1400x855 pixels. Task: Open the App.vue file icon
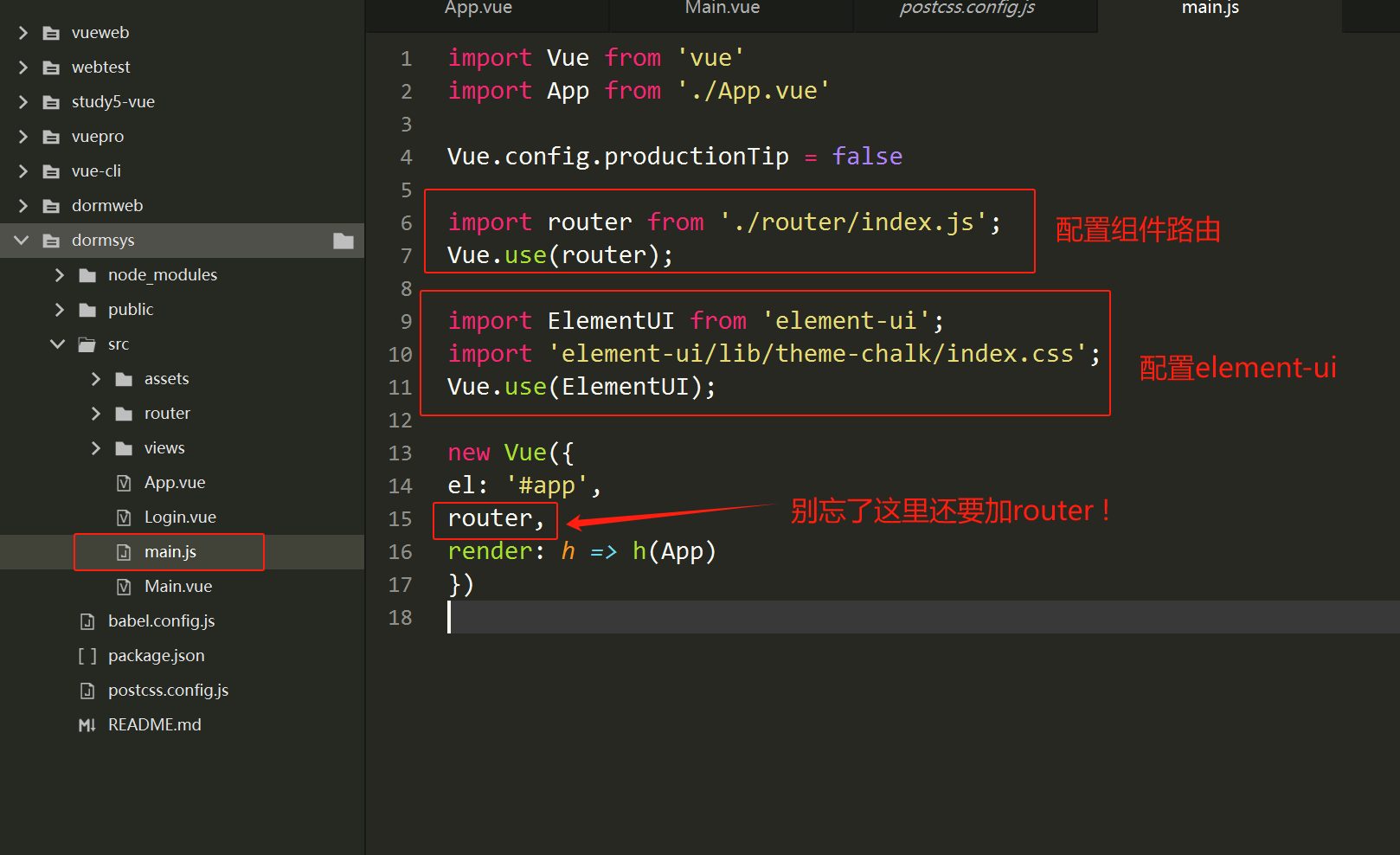[124, 482]
